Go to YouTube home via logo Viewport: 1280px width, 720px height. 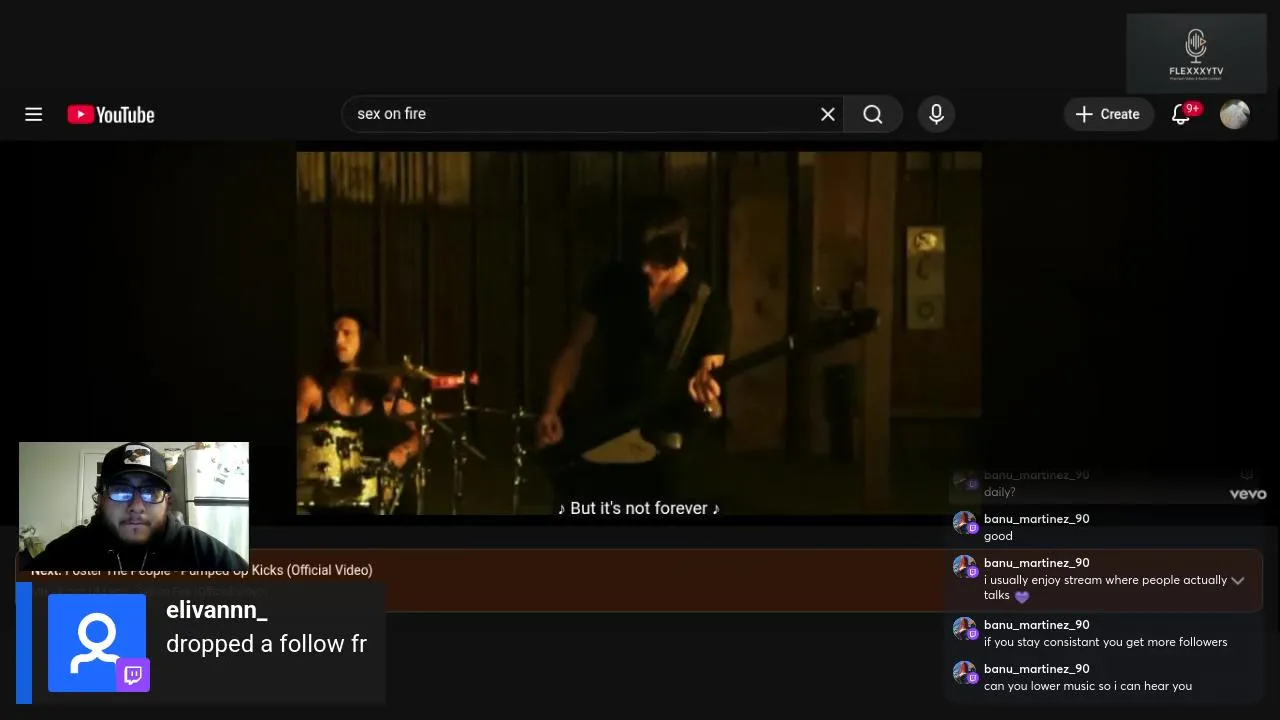111,115
